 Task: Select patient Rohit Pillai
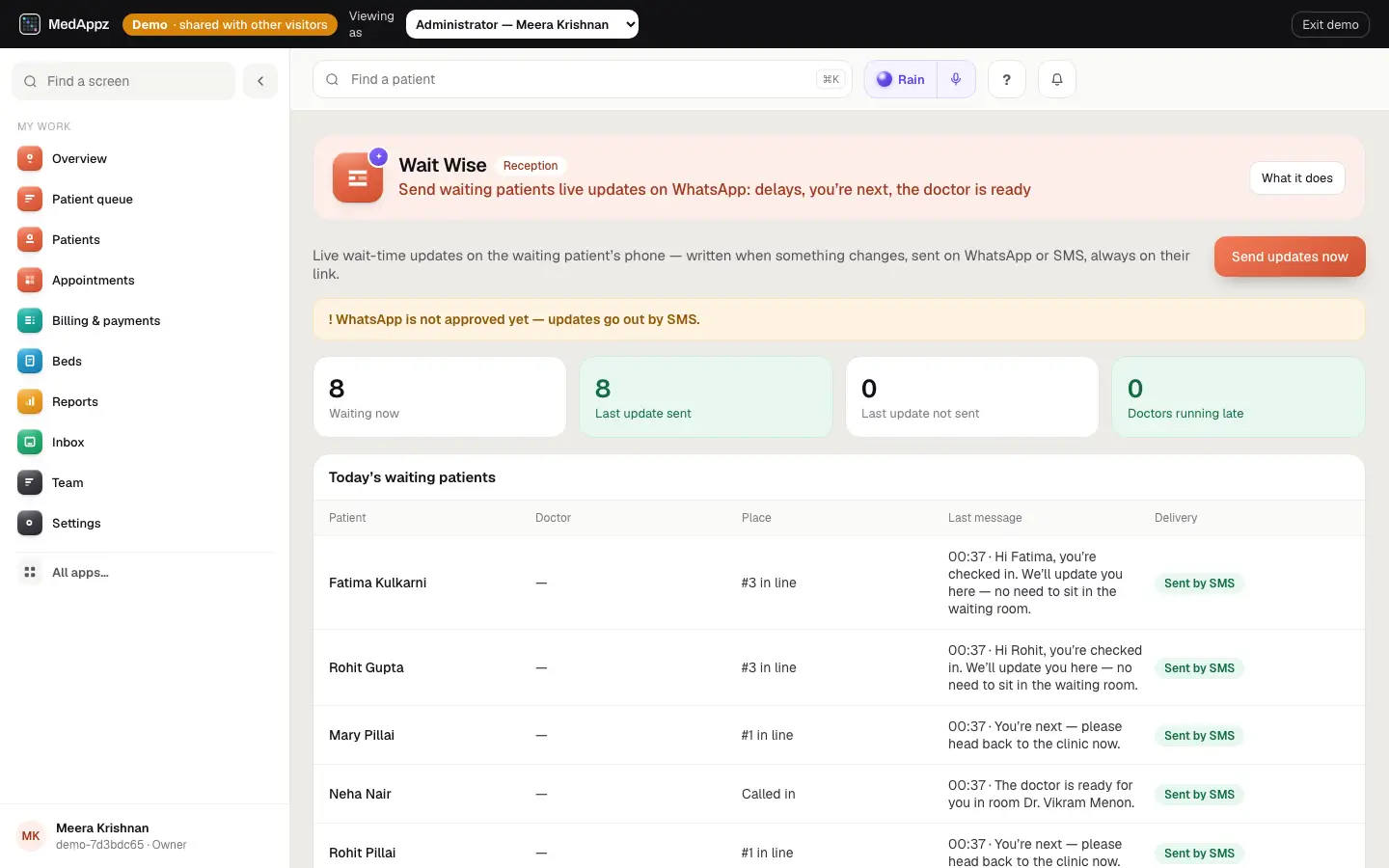click(363, 853)
